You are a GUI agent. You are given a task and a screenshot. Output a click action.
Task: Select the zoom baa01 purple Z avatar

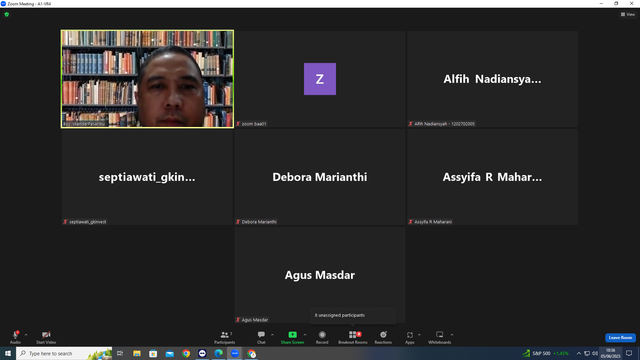tap(320, 79)
